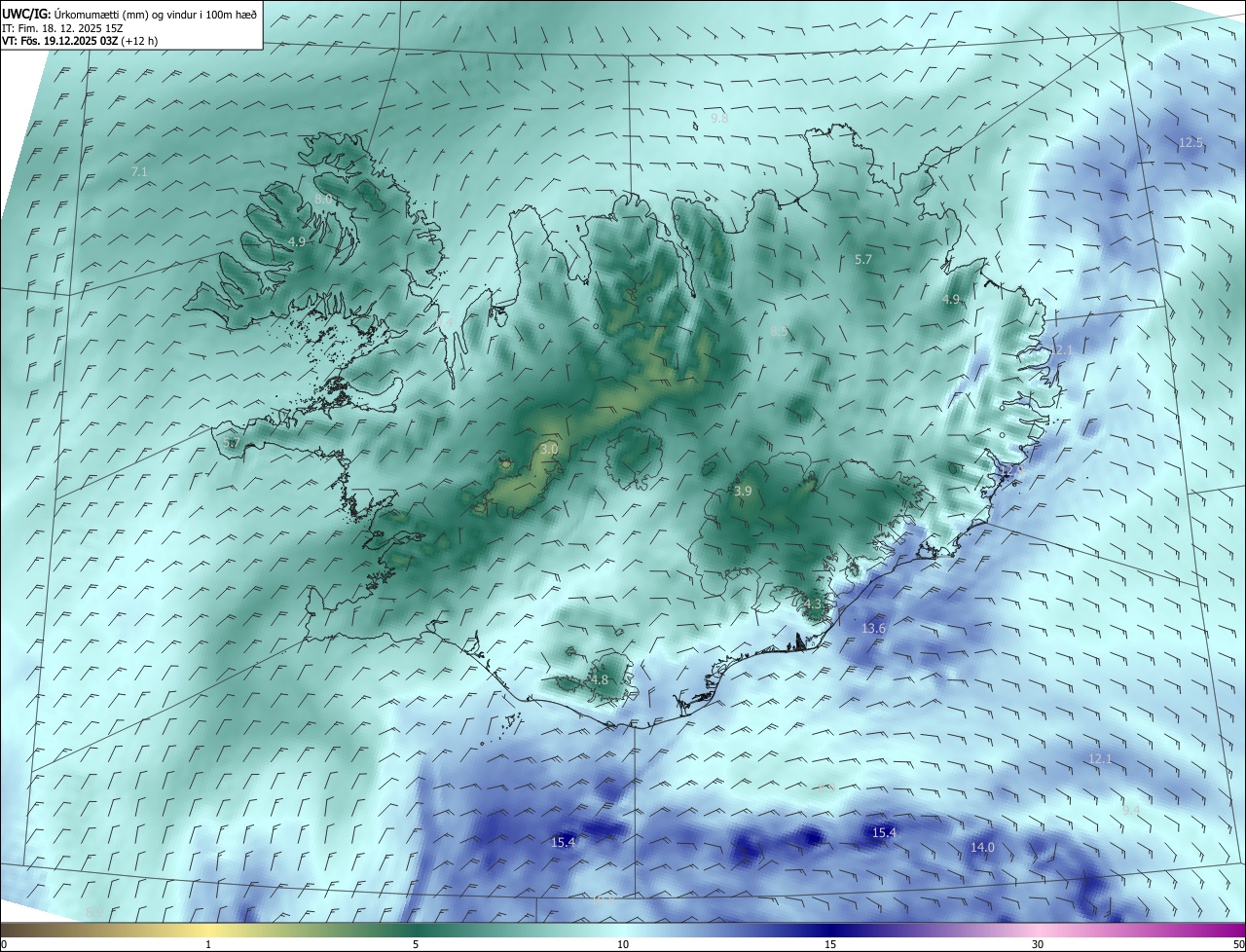Click the 14.0 value label

click(x=982, y=847)
